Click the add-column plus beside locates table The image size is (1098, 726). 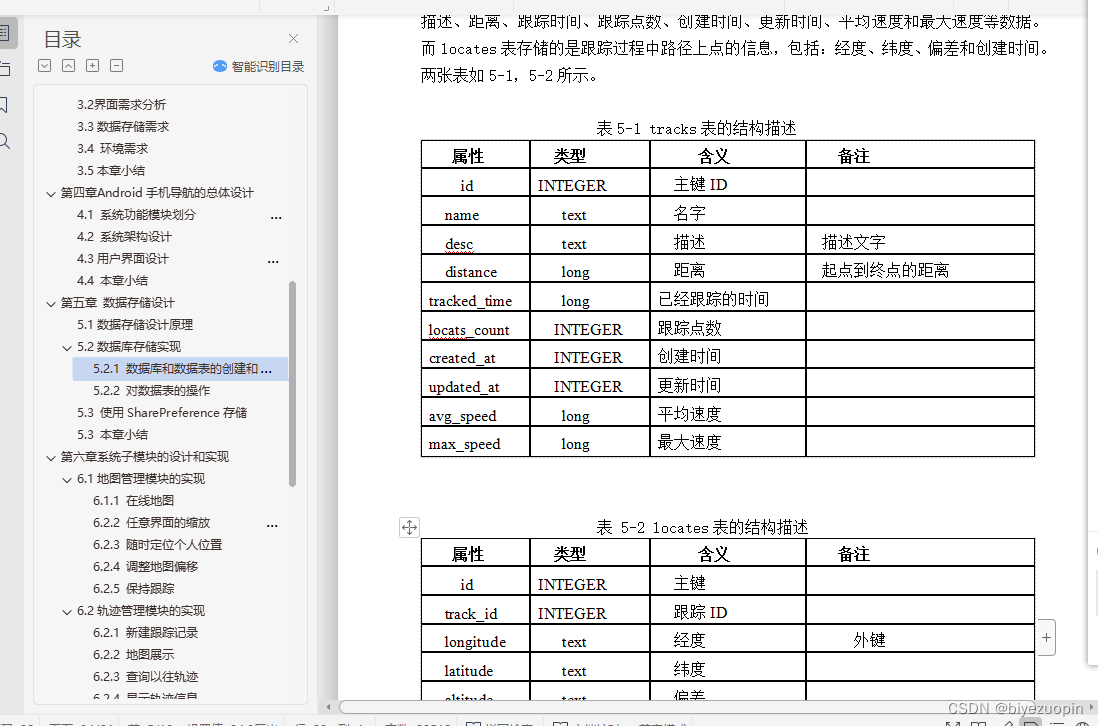1046,638
